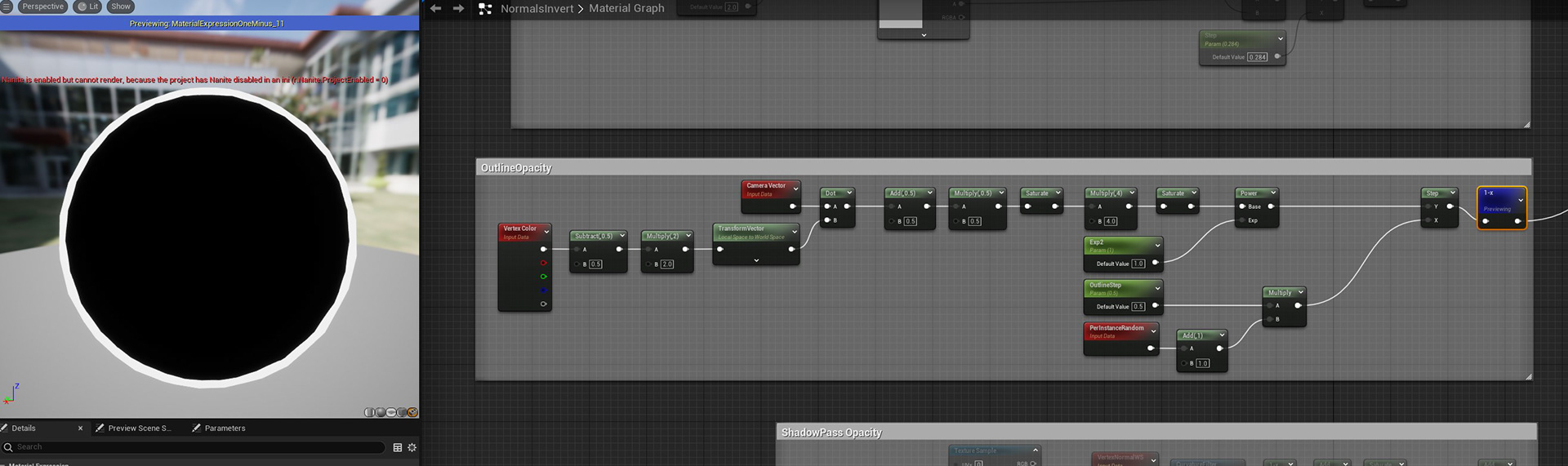This screenshot has height=466, width=1568.
Task: Select the TransformVector node header
Action: tap(755, 232)
